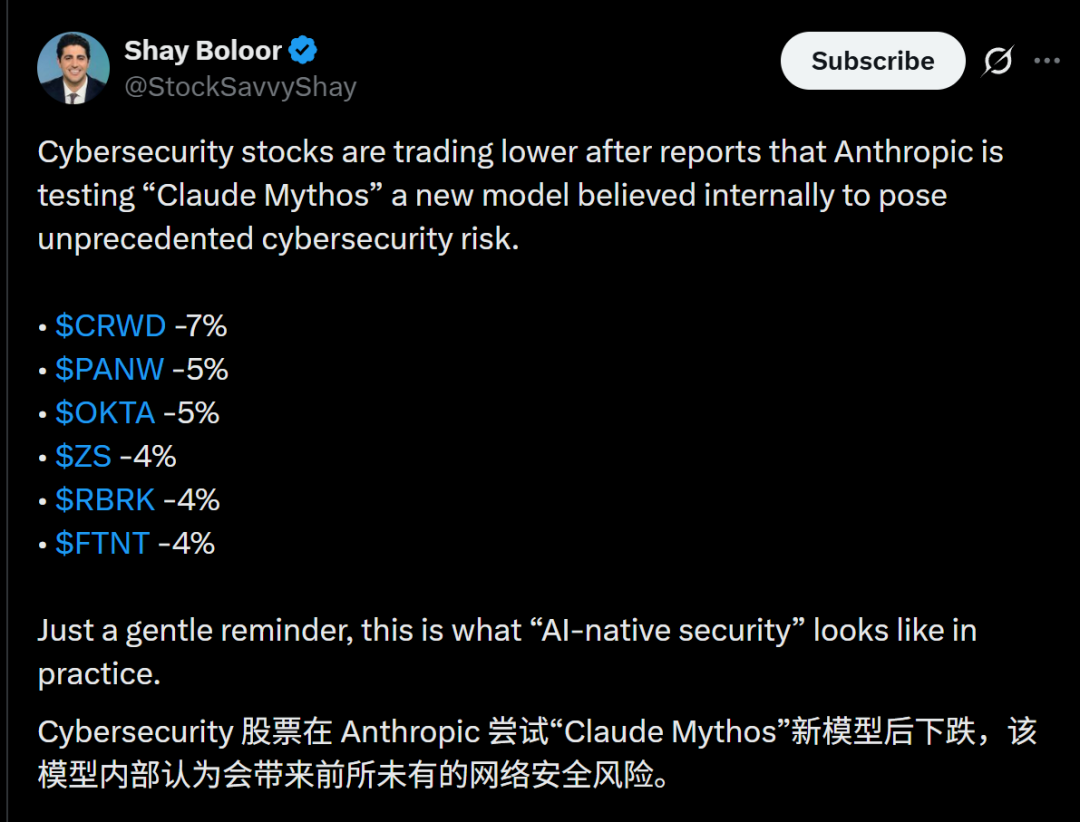
Task: Click the $PANW cashtag link
Action: (x=109, y=369)
